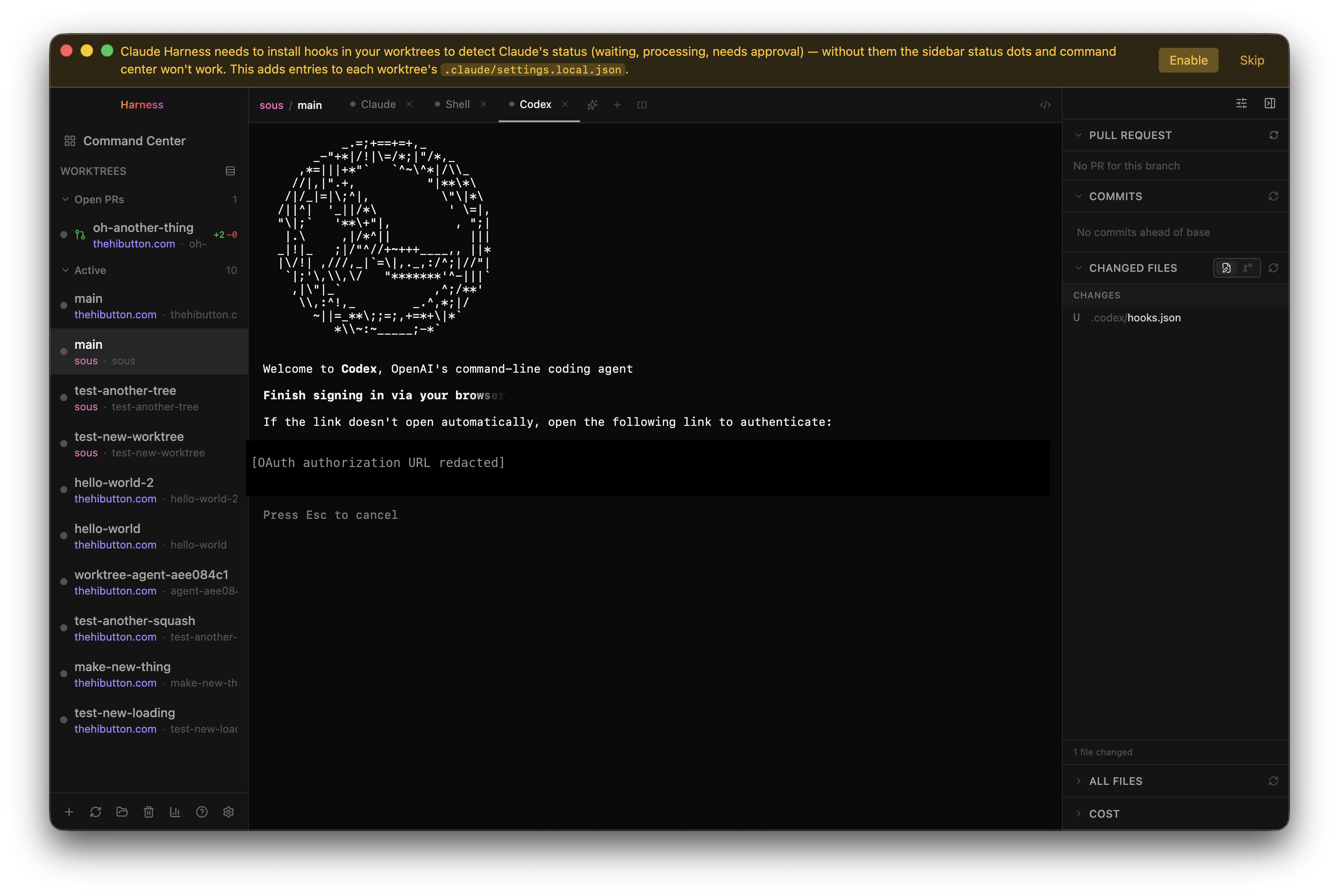This screenshot has height=896, width=1339.
Task: Collapse the Active worktrees group
Action: click(66, 270)
